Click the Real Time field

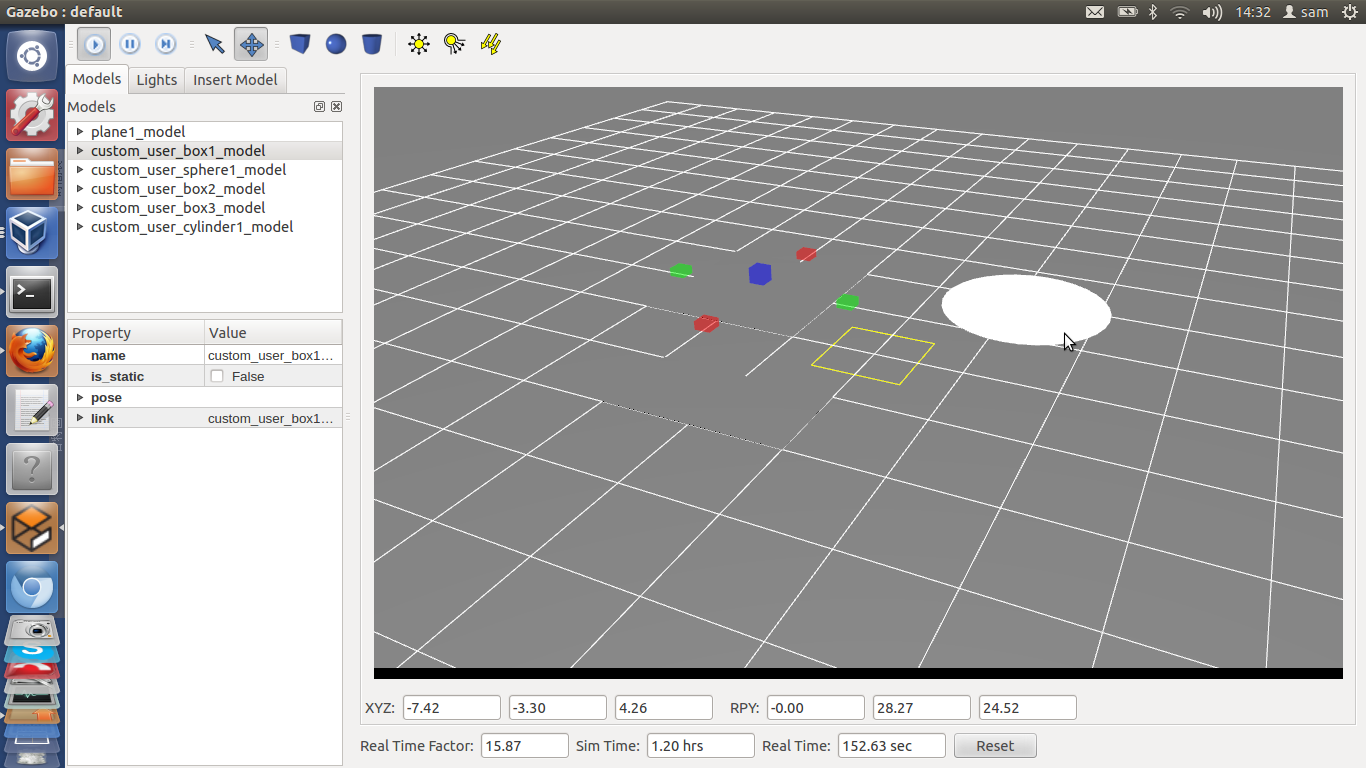click(x=891, y=745)
